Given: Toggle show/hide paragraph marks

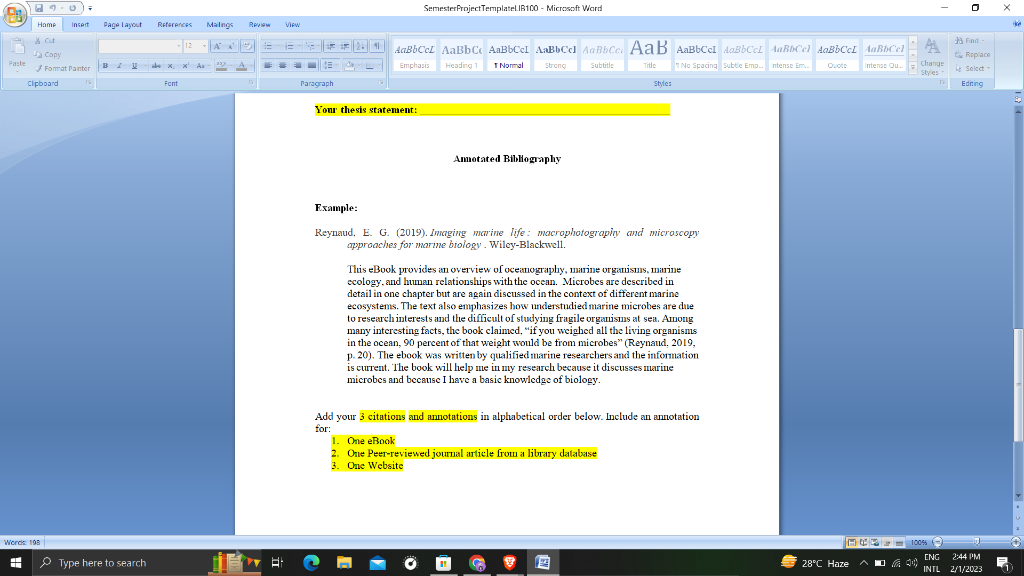Looking at the screenshot, I should pyautogui.click(x=378, y=45).
